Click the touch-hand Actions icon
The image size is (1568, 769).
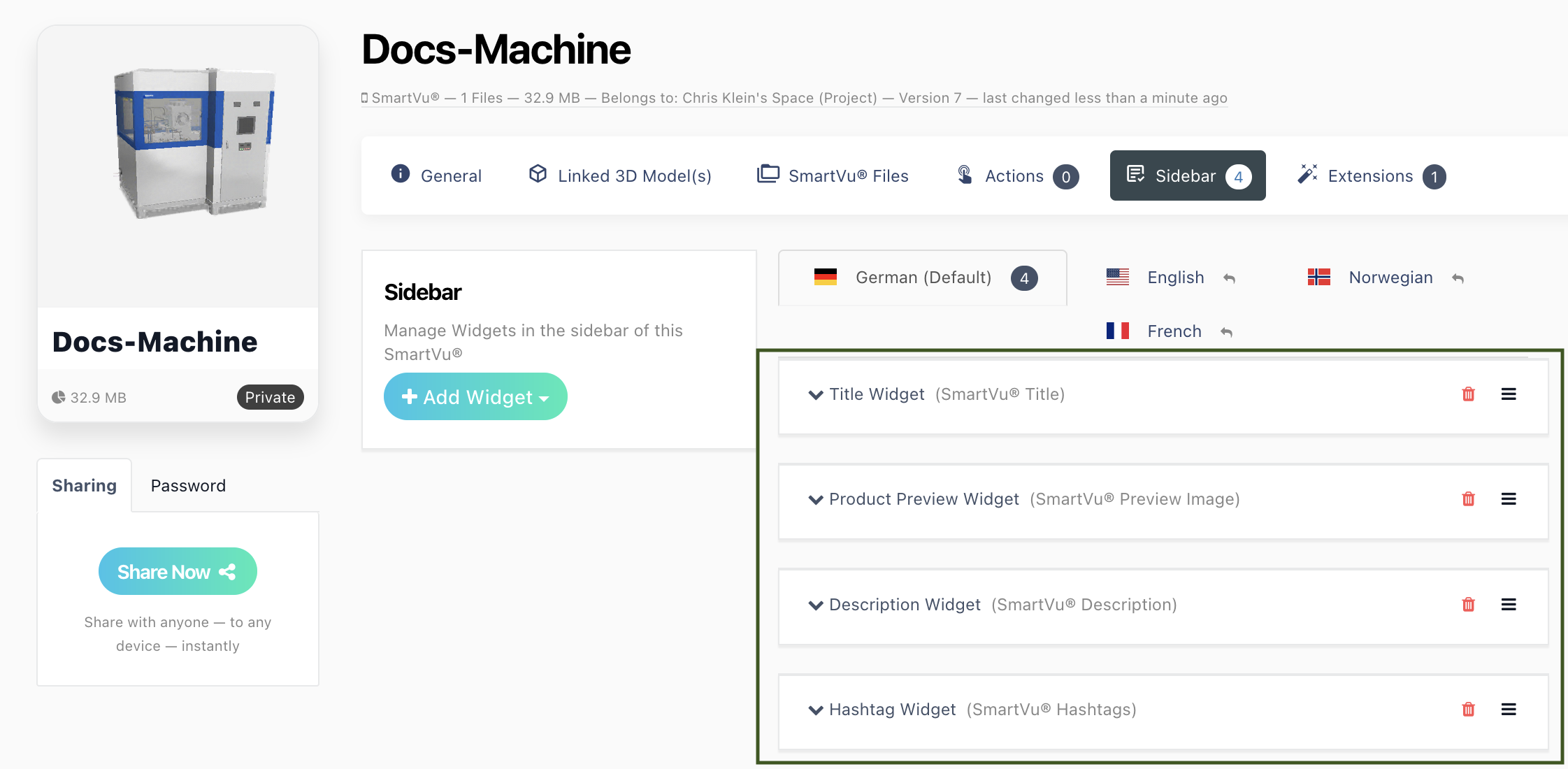[x=965, y=174]
